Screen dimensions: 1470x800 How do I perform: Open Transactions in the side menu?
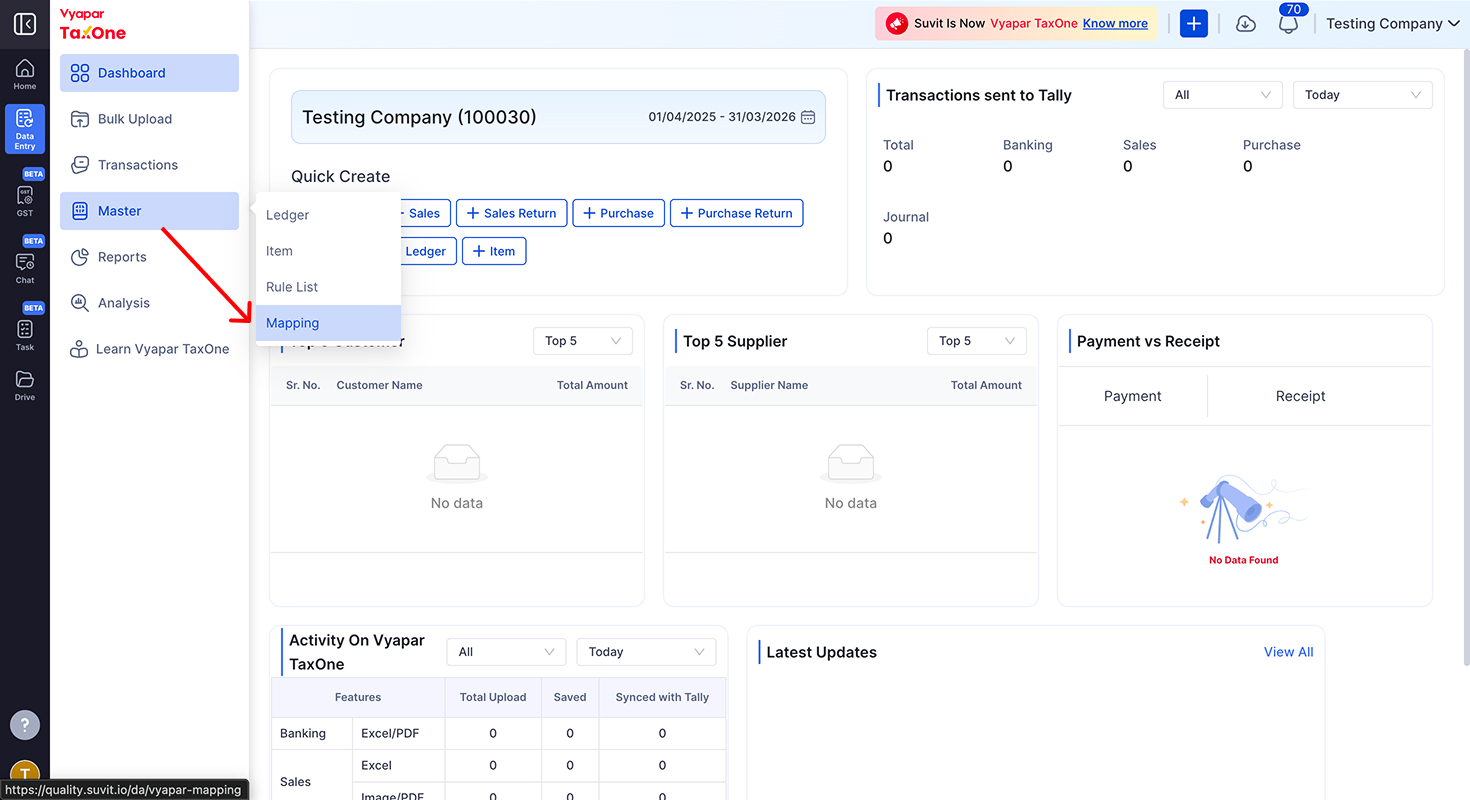point(149,165)
